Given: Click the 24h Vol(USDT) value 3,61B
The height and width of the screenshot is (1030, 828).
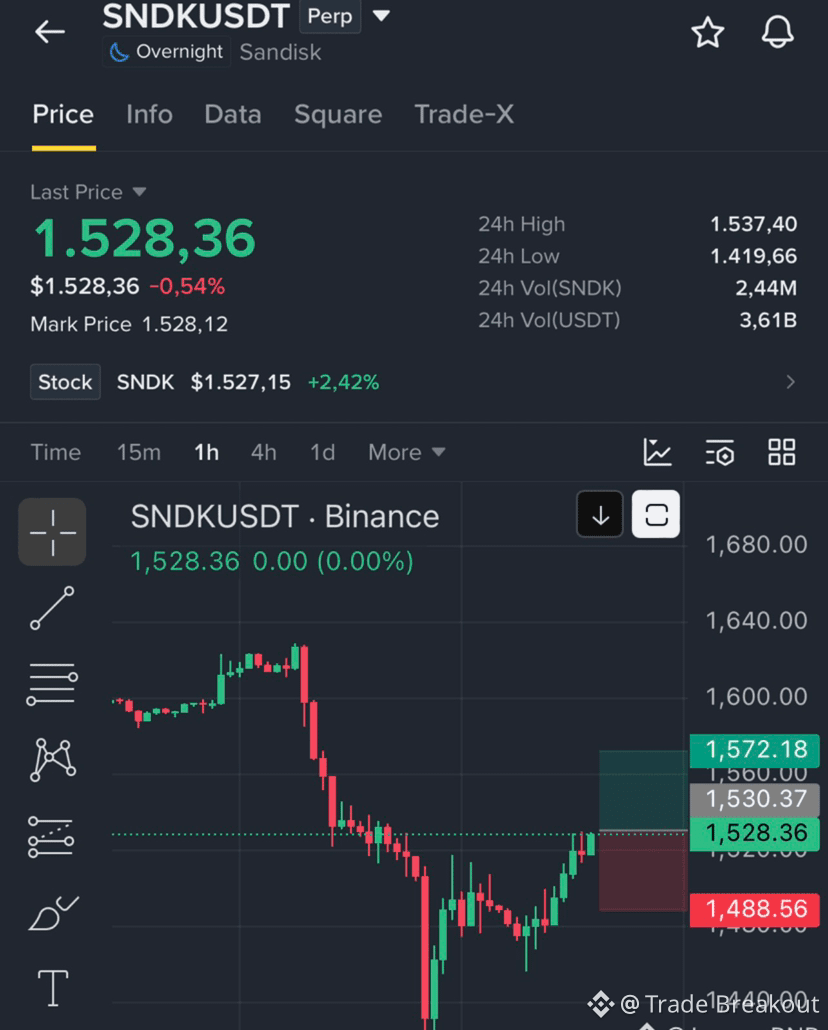Looking at the screenshot, I should pos(768,320).
